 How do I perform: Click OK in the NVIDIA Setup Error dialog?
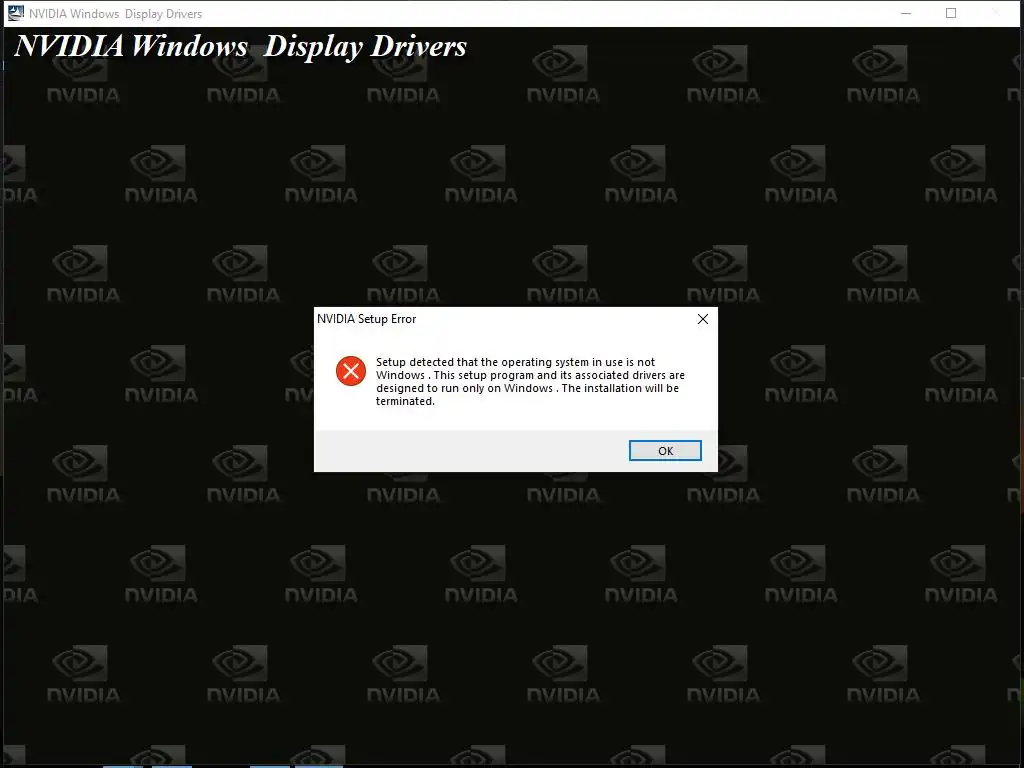(665, 451)
